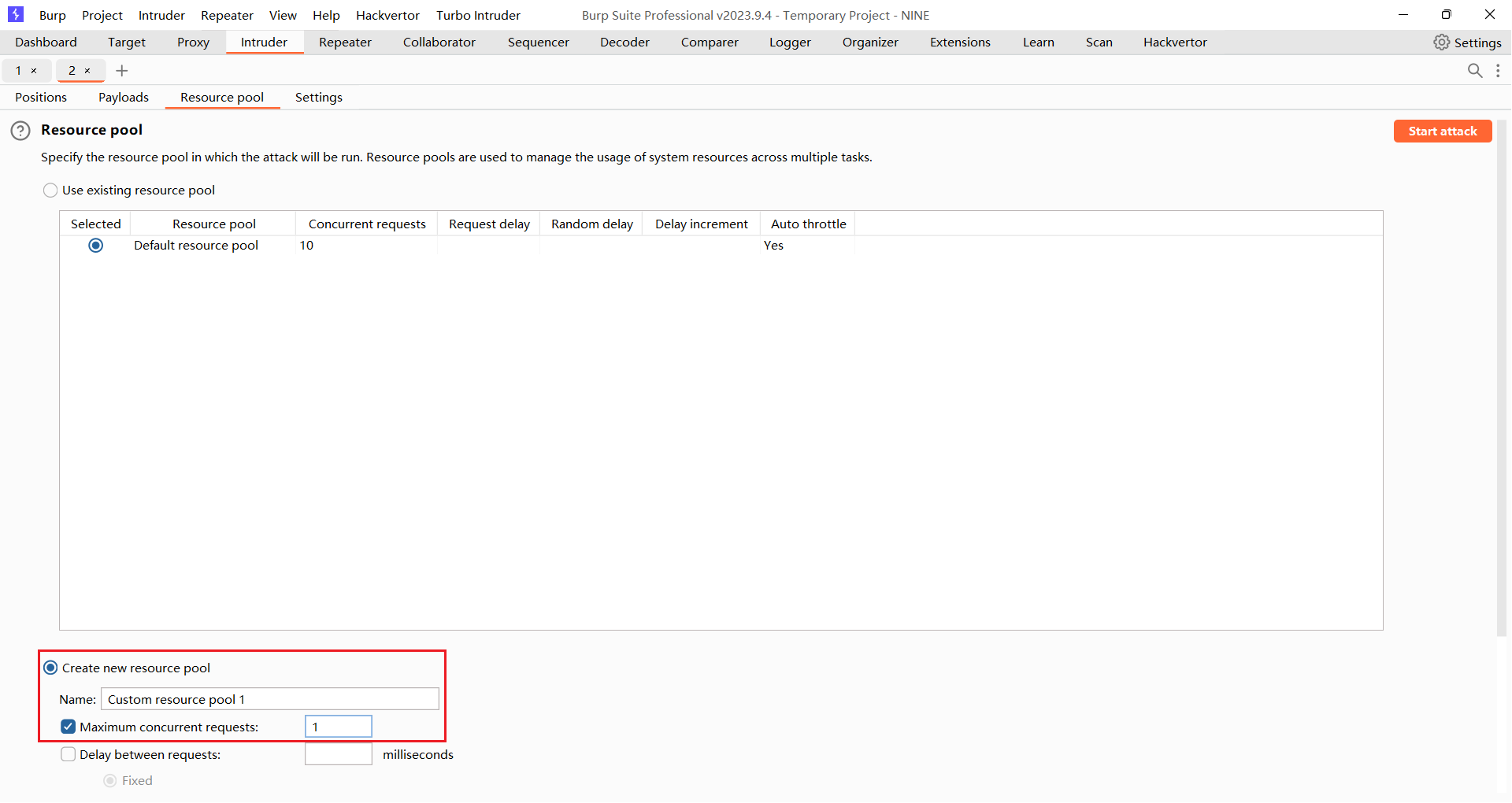Open the Burp menu
Screen dimensions: 1512x803
point(53,15)
